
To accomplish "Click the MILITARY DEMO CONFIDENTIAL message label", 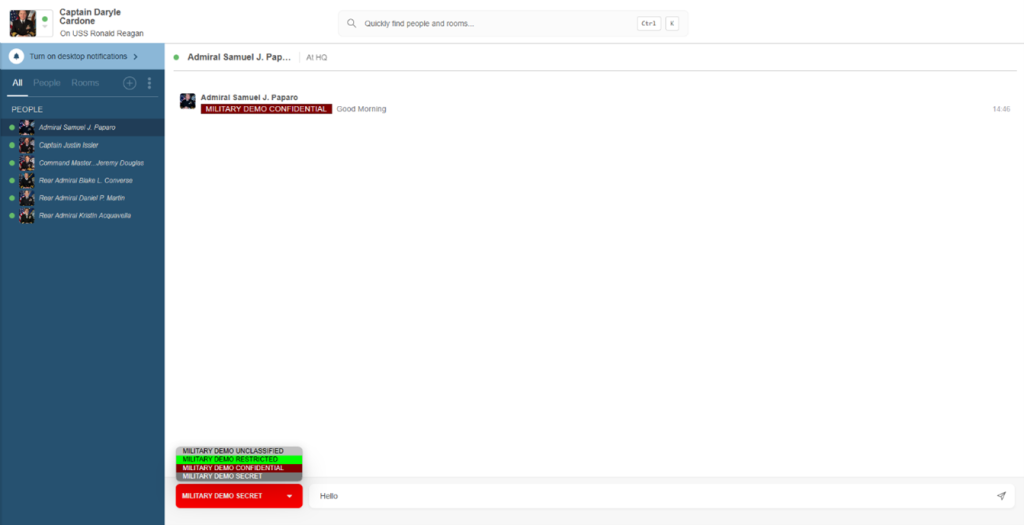I will [266, 109].
